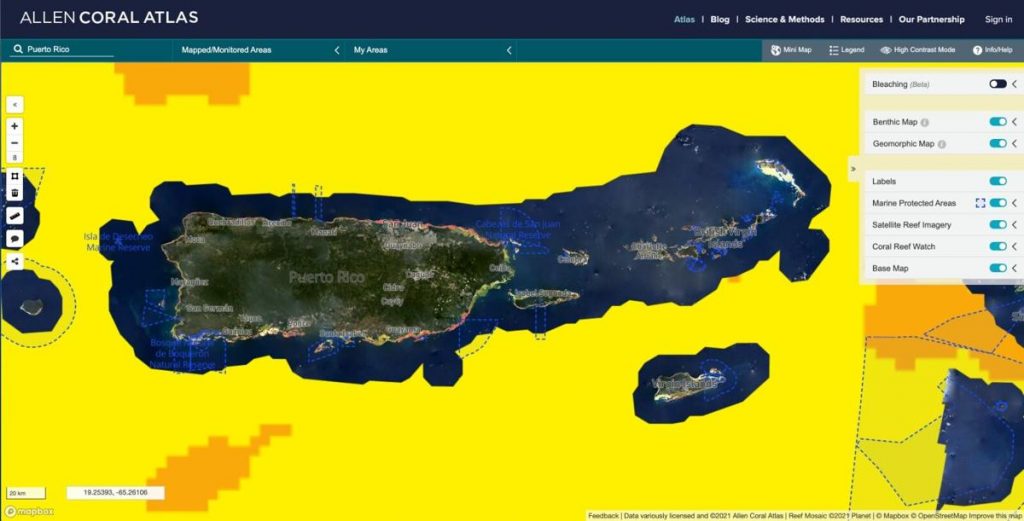This screenshot has height=521, width=1024.
Task: Click the Marine Protected Areas focus icon
Action: pyautogui.click(x=981, y=203)
